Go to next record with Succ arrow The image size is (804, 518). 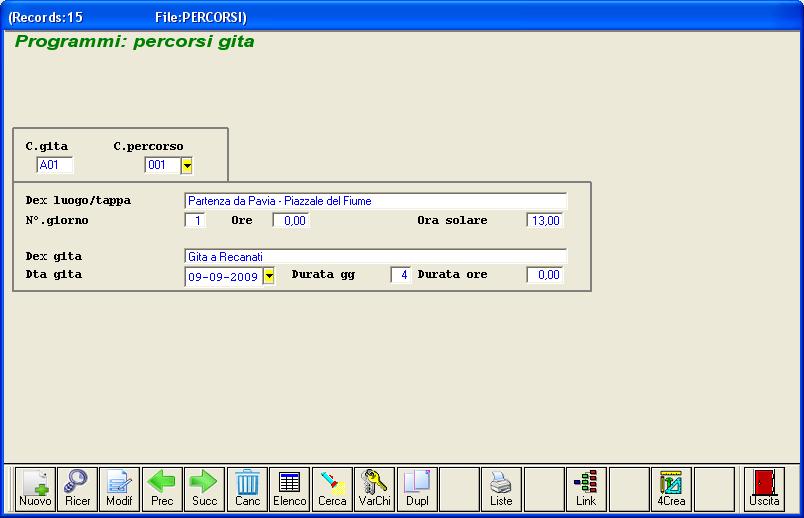click(205, 489)
